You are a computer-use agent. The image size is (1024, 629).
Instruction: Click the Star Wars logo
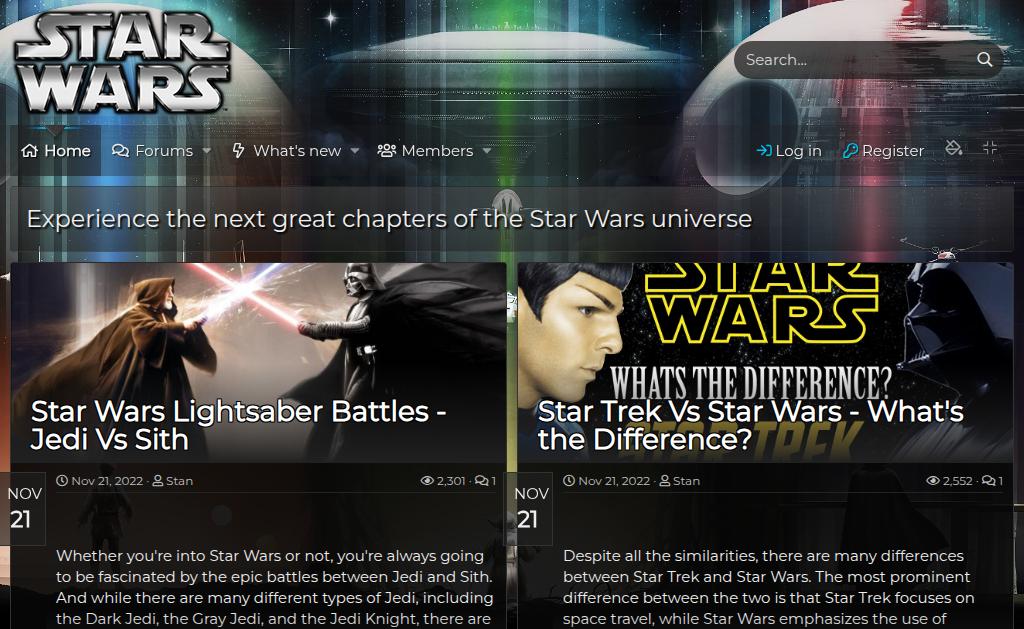(122, 63)
